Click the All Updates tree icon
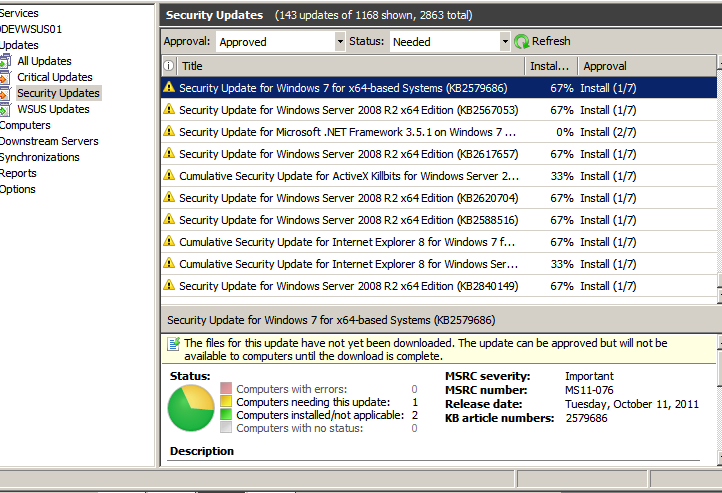Viewport: 722px width, 493px height. 5,61
